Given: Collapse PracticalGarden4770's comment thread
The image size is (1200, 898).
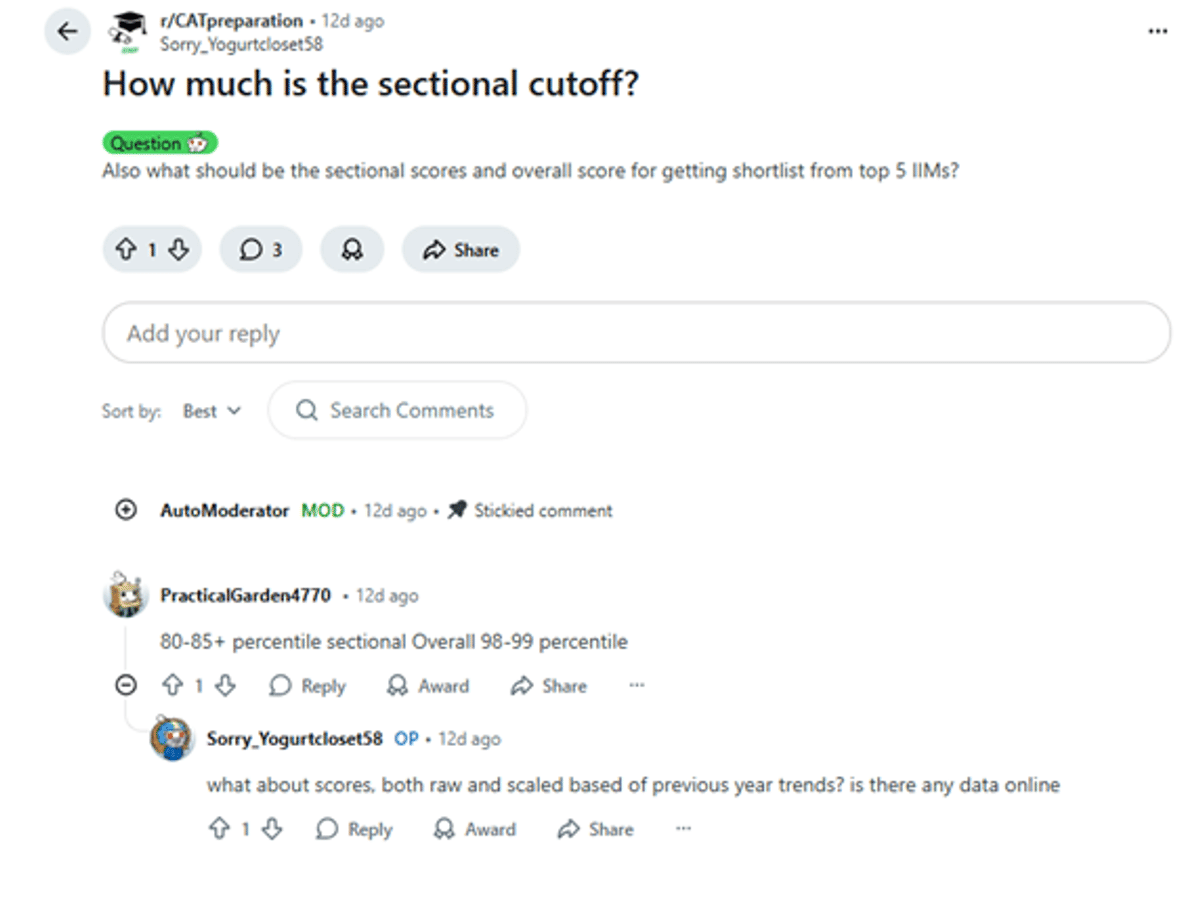Looking at the screenshot, I should tap(126, 686).
